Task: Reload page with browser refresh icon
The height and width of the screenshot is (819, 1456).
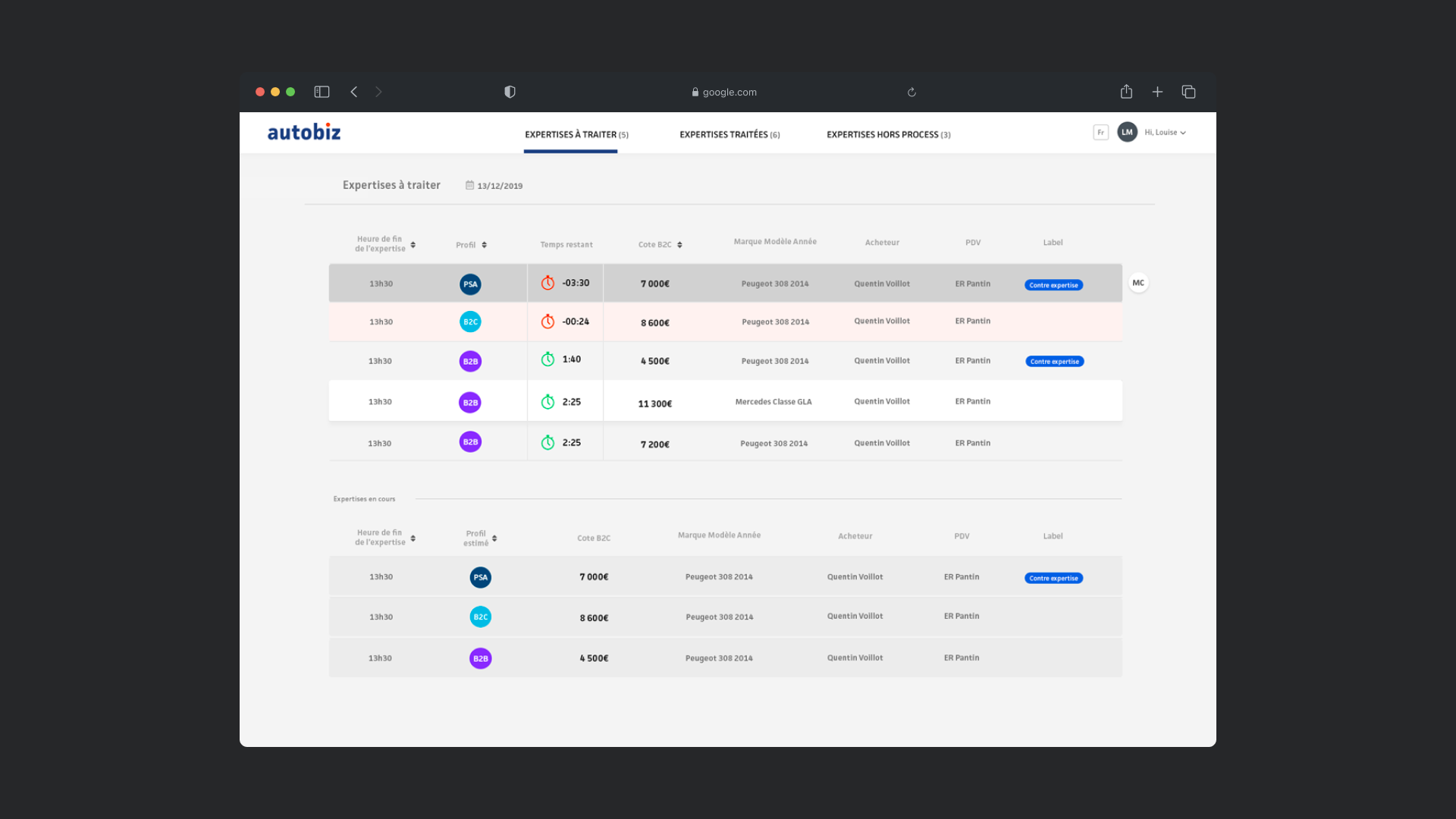Action: coord(912,93)
